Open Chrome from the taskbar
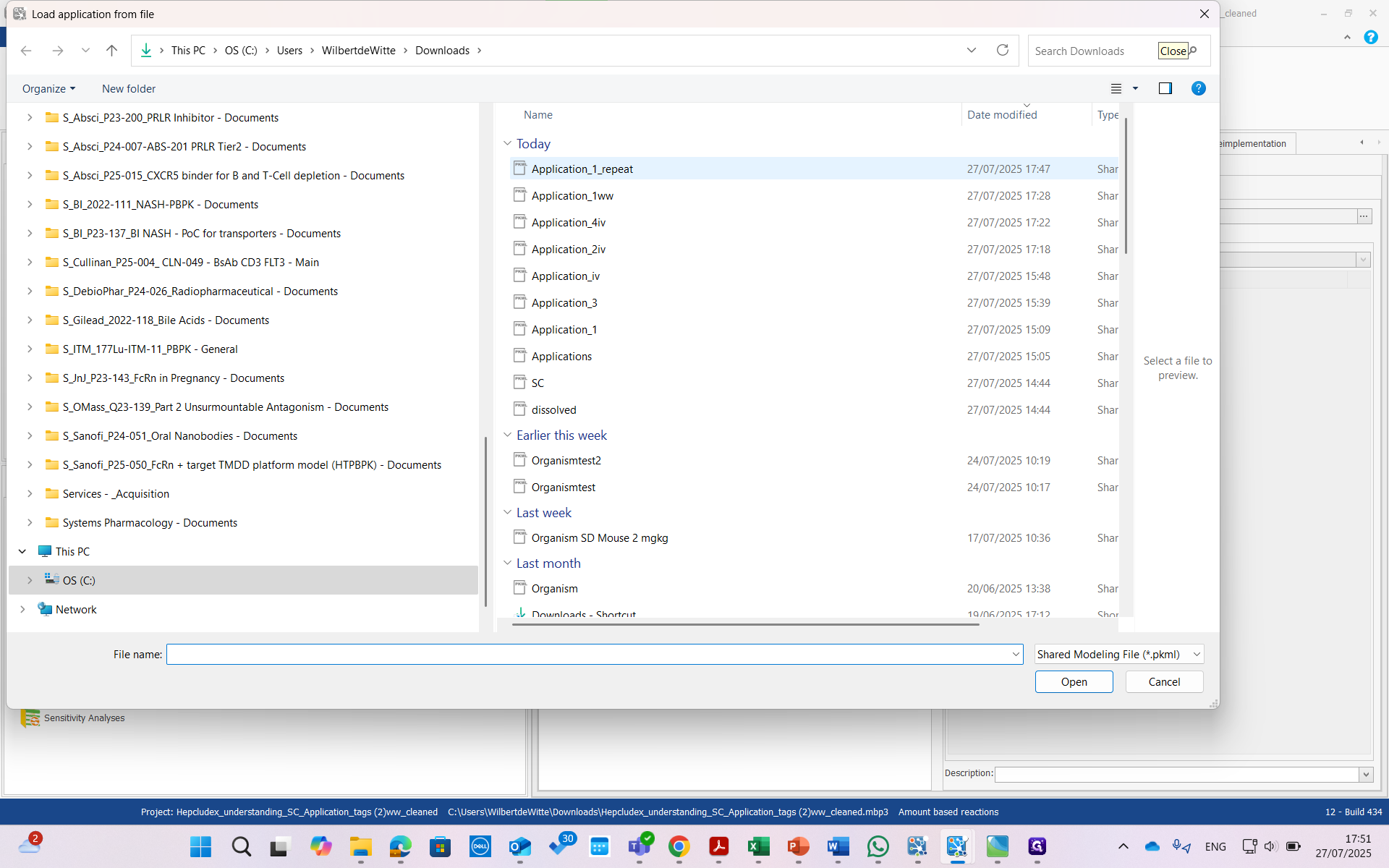This screenshot has width=1389, height=868. click(x=679, y=846)
